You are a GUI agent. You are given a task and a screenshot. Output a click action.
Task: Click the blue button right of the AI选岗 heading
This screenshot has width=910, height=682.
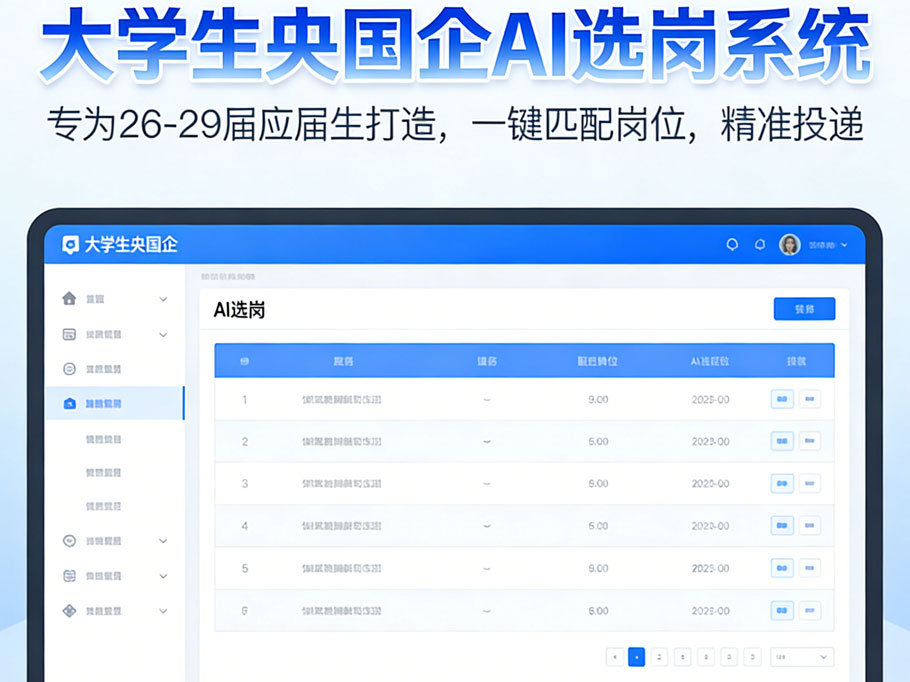[x=804, y=309]
